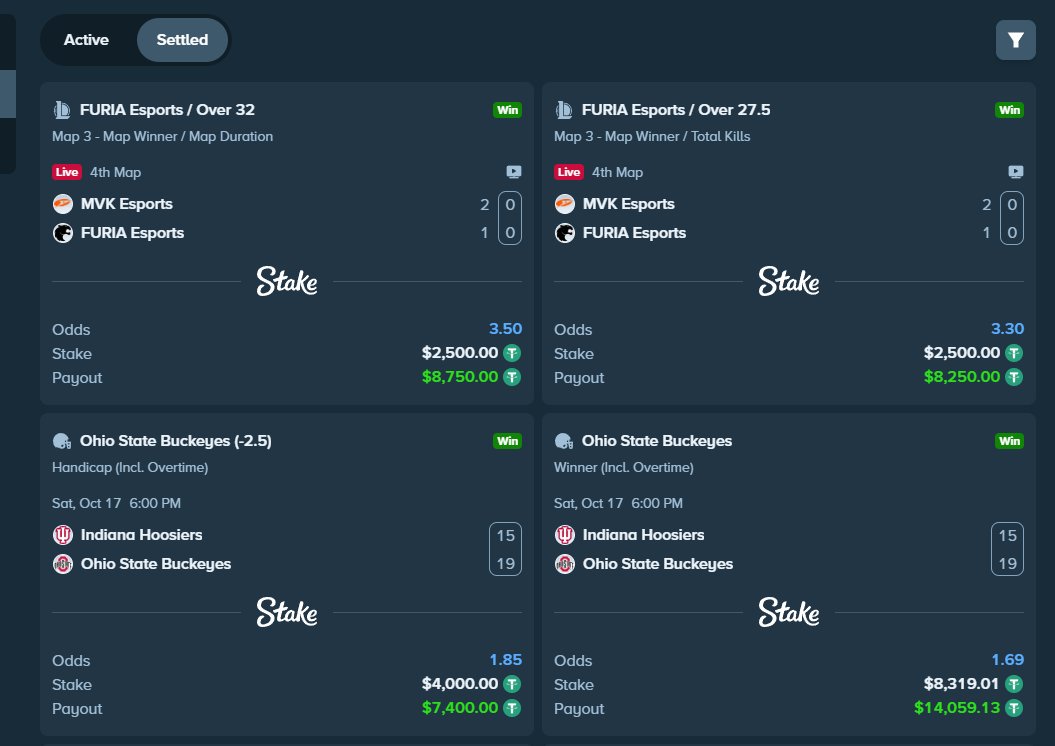Click FURIA Esports logo in the Map Duration card
The image size is (1055, 746).
pos(63,233)
